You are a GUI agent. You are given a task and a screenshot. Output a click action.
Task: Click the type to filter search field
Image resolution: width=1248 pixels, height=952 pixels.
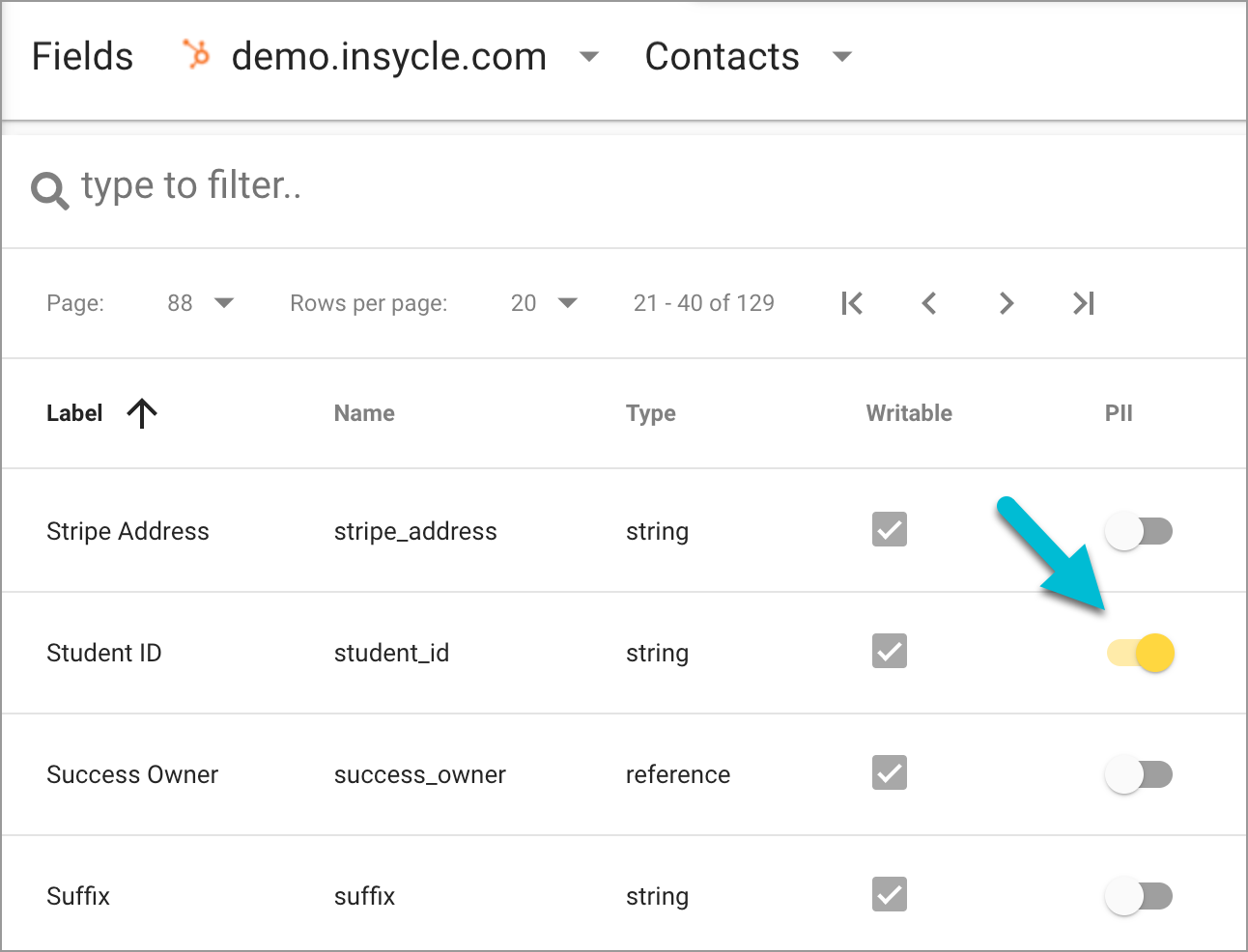pos(193,186)
